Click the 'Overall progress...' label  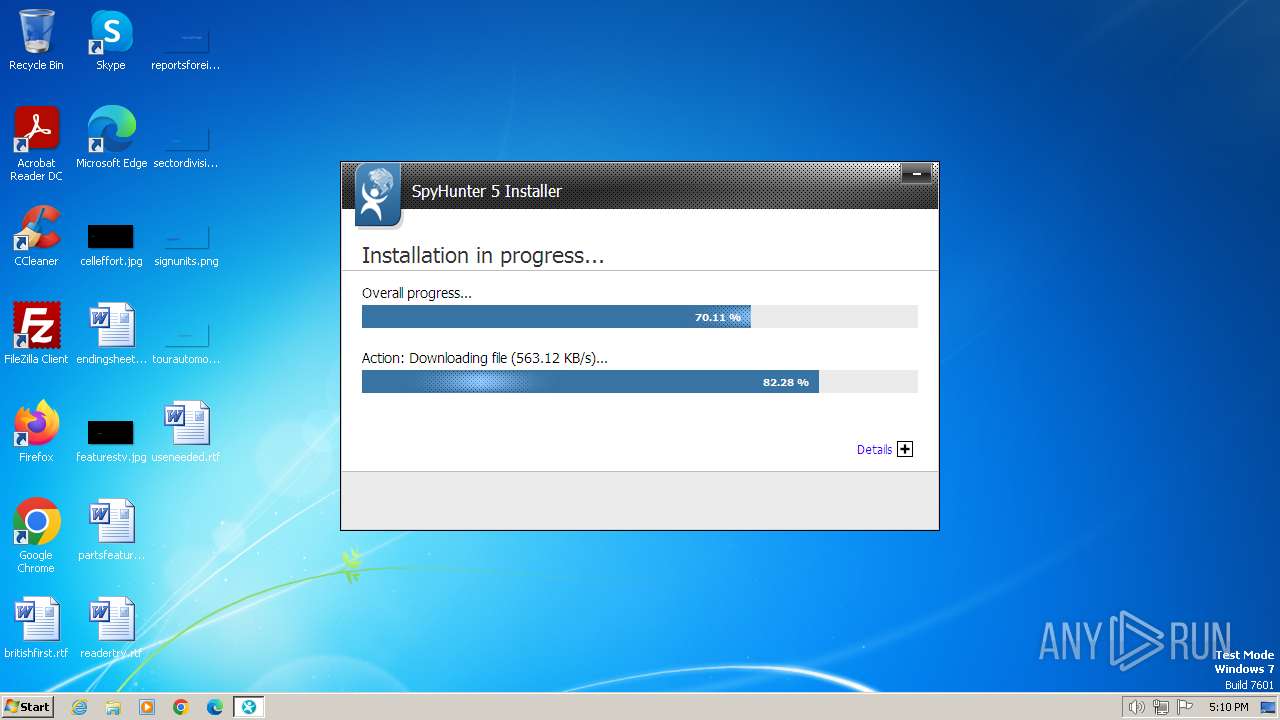click(x=416, y=293)
